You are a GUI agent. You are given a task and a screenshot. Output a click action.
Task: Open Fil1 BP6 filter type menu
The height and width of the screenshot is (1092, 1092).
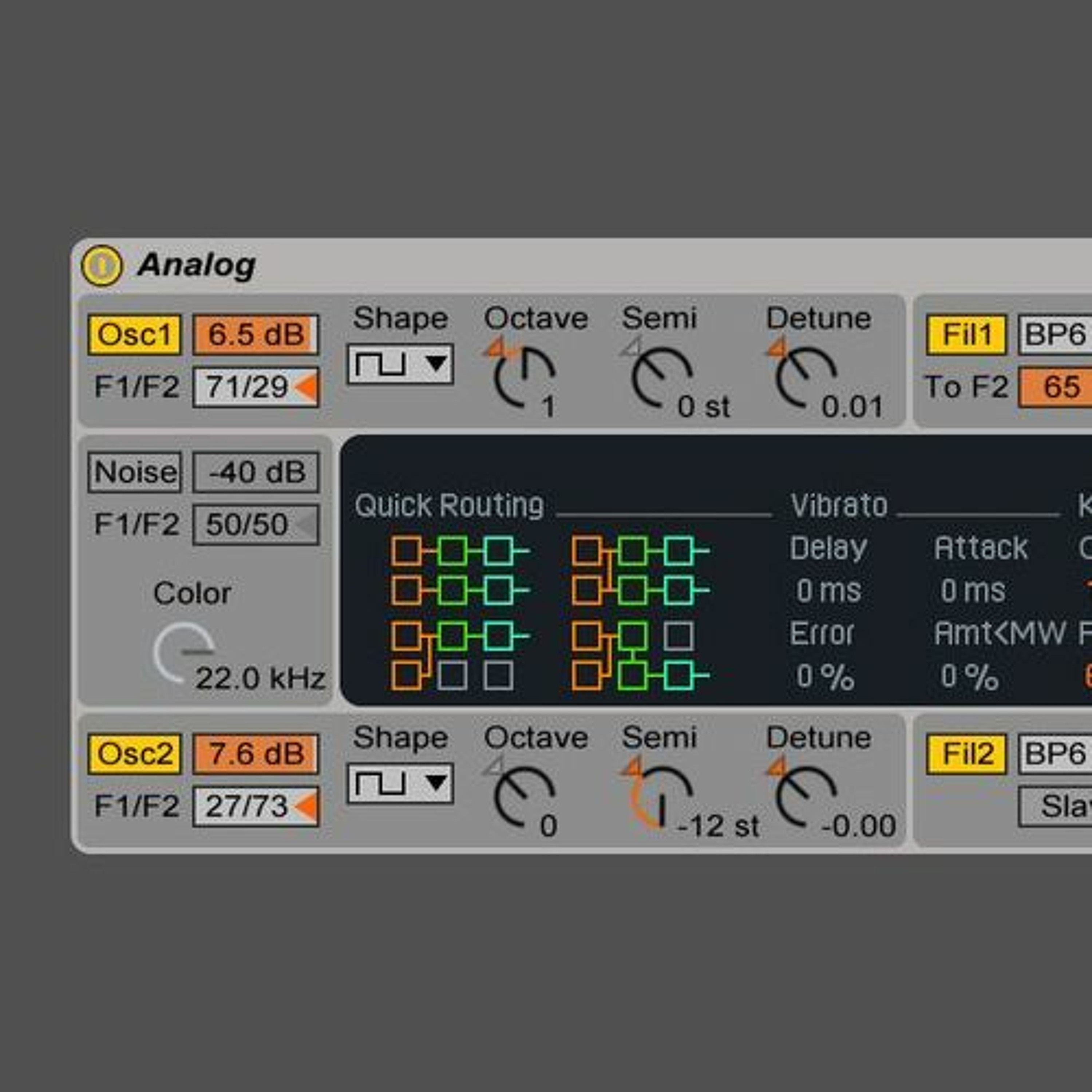click(x=1055, y=335)
